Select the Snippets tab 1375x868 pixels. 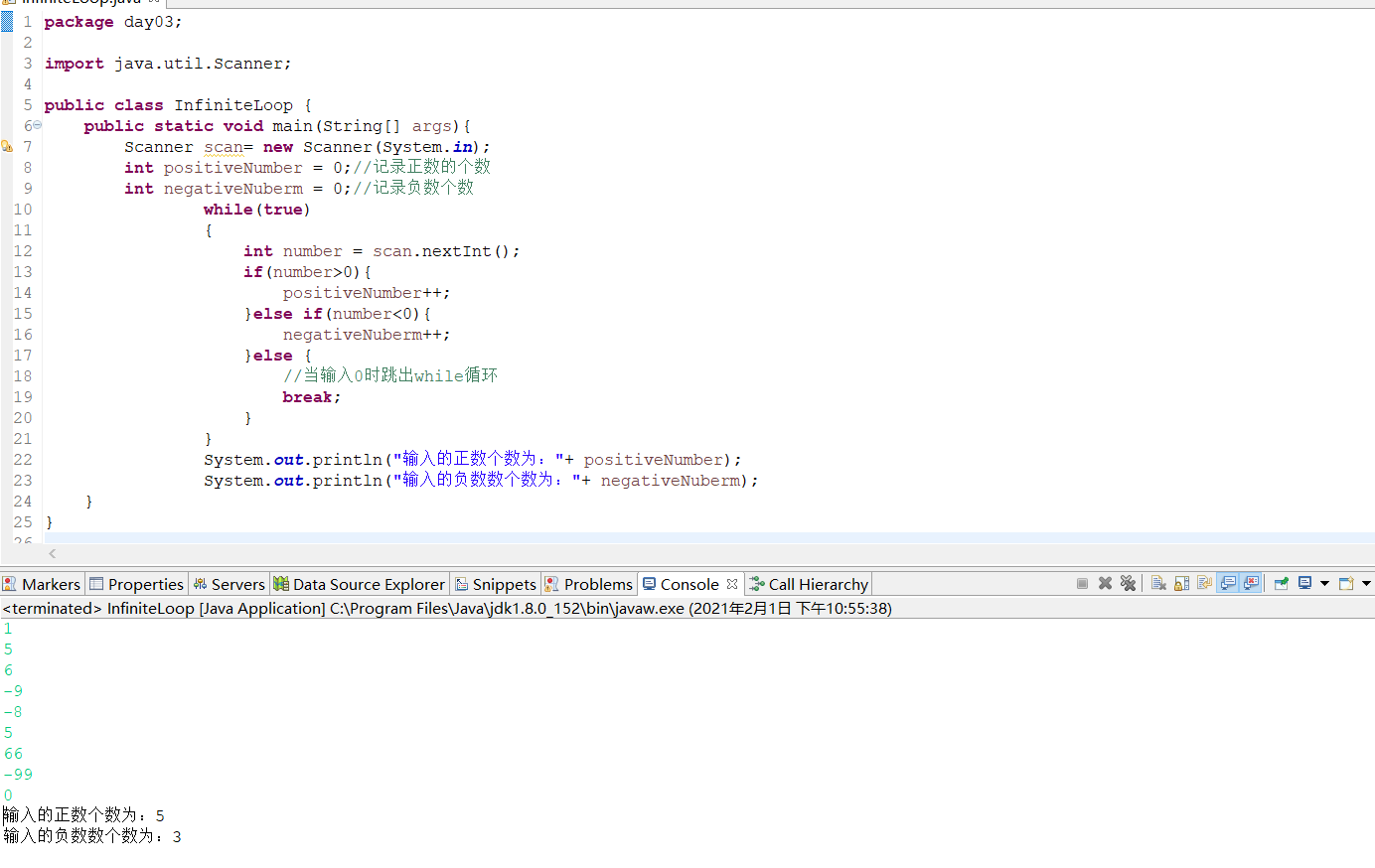(496, 584)
